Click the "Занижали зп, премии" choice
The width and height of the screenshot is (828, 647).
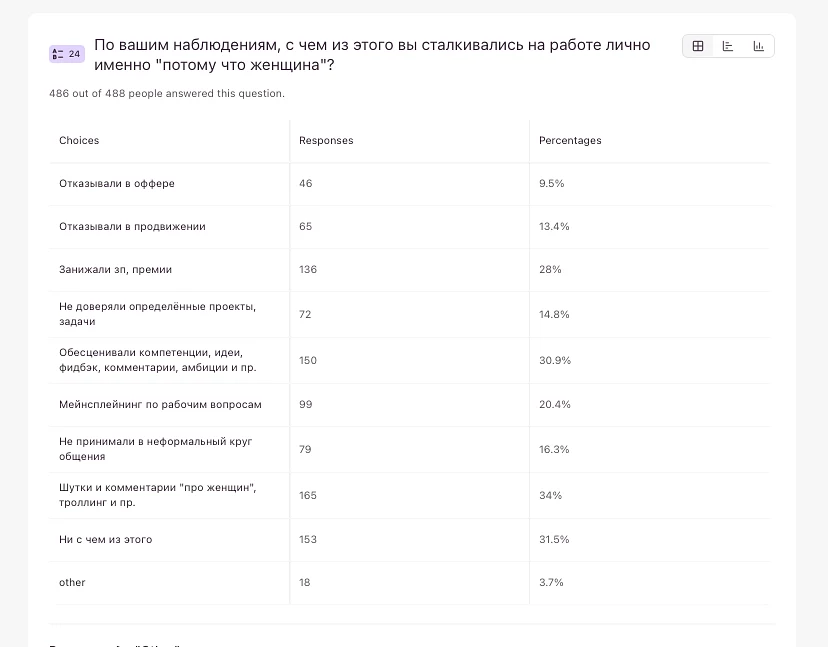(x=115, y=270)
